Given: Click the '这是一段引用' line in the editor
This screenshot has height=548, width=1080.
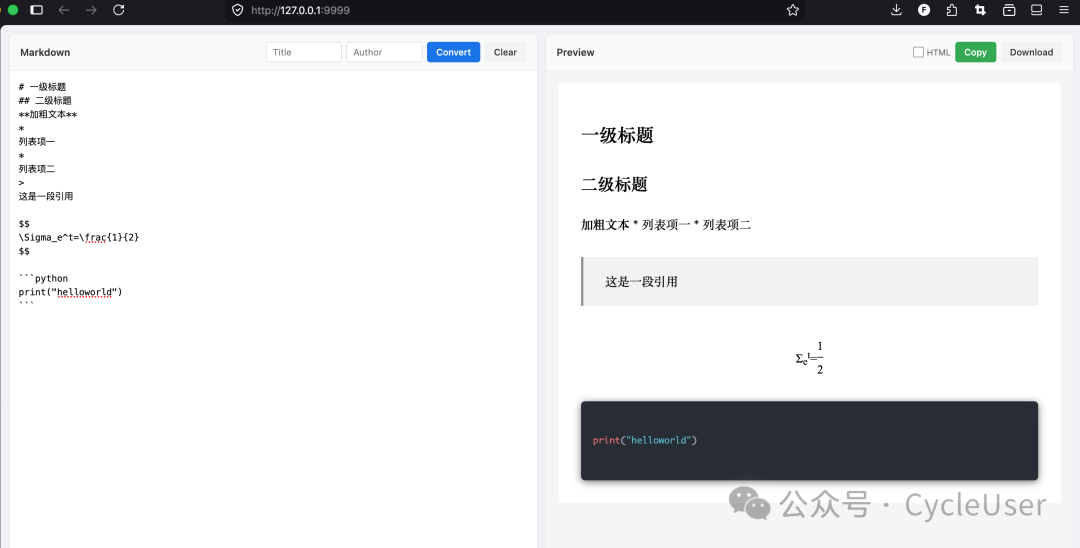Looking at the screenshot, I should click(x=45, y=196).
